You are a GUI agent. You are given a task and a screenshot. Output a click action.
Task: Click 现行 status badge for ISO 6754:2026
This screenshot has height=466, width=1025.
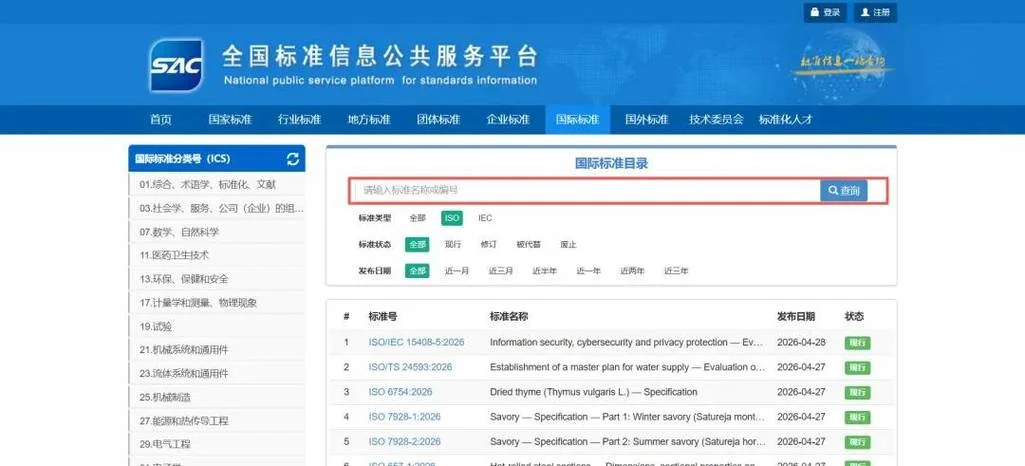(x=857, y=392)
